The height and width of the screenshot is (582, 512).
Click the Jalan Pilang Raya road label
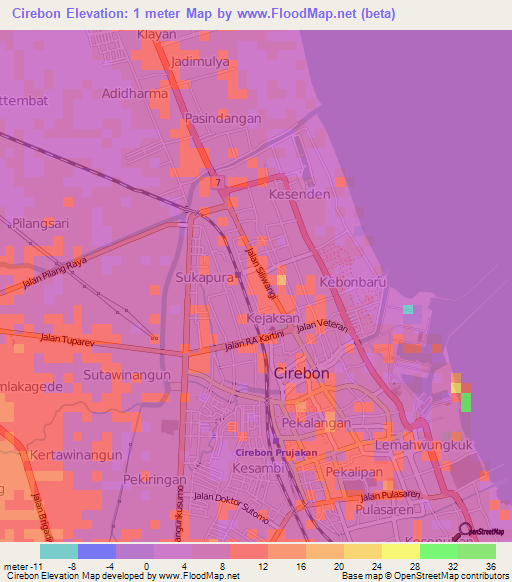pyautogui.click(x=55, y=273)
